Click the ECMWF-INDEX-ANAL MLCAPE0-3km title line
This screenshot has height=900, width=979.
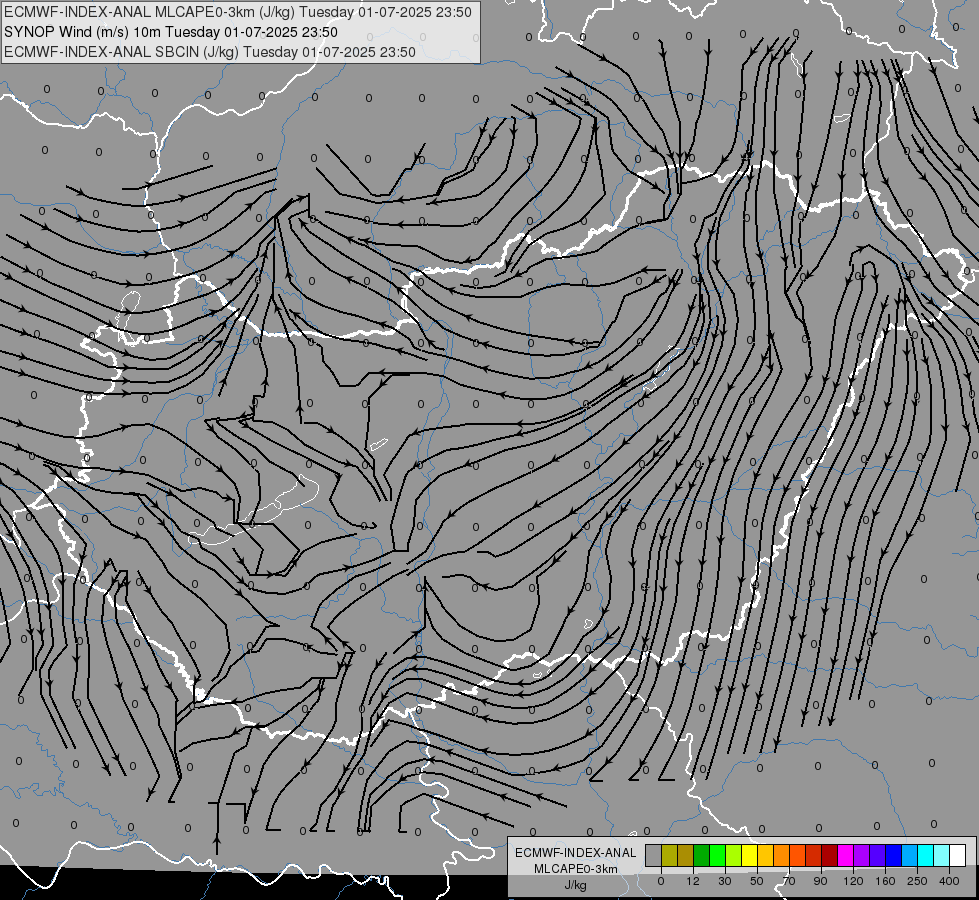tap(238, 12)
